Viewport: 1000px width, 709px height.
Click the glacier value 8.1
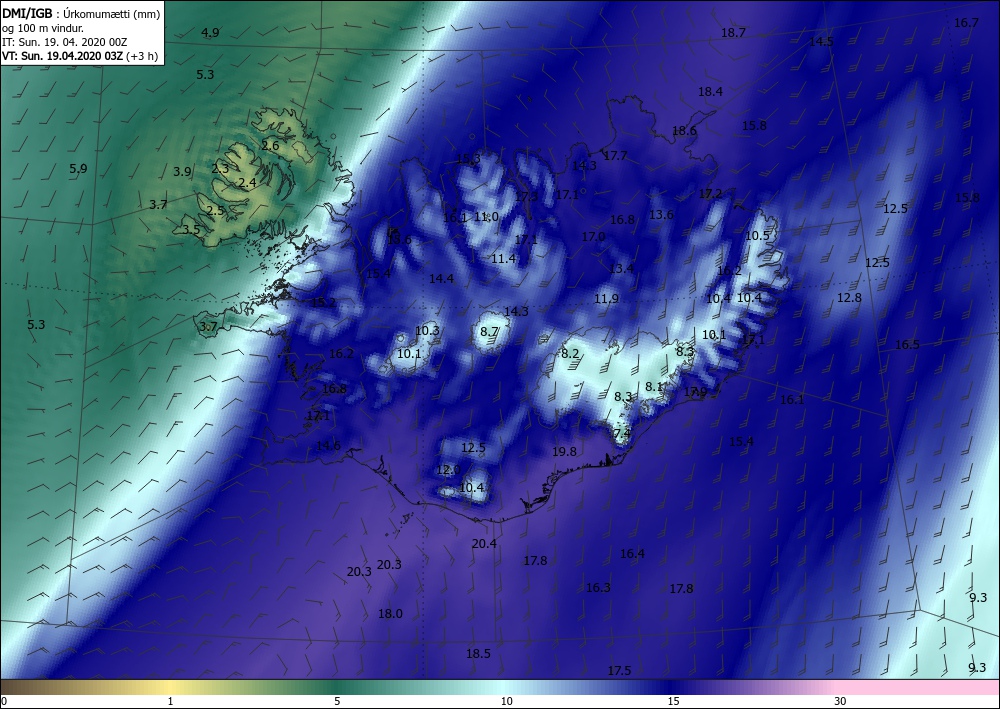point(654,386)
